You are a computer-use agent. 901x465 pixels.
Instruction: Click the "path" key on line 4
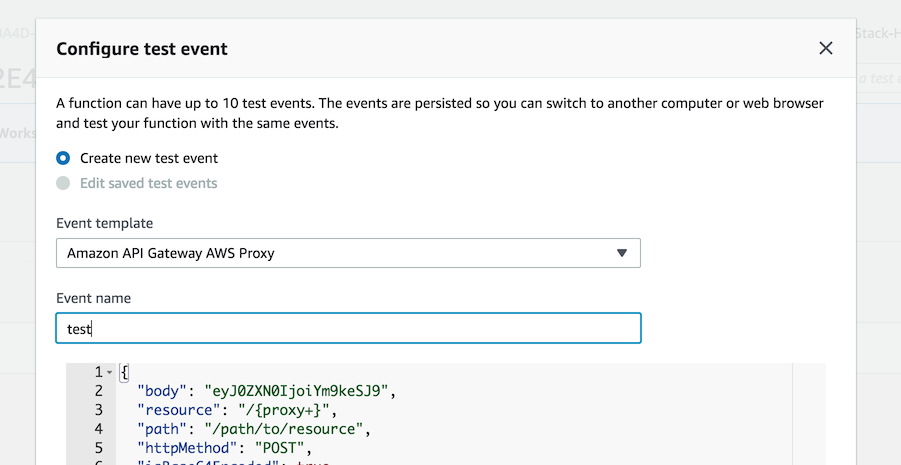coord(161,429)
